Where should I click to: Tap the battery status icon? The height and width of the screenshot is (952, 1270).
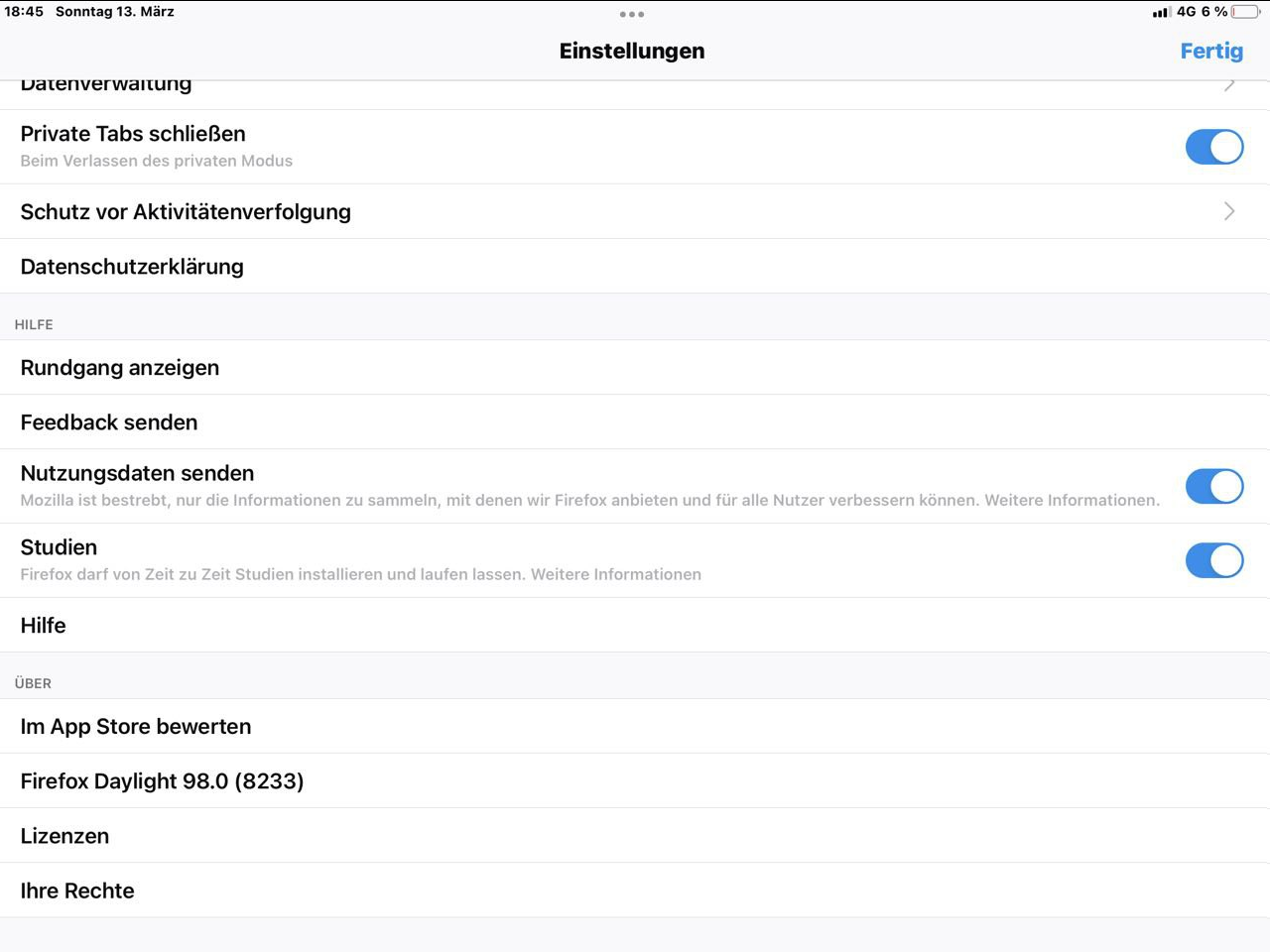click(1245, 12)
